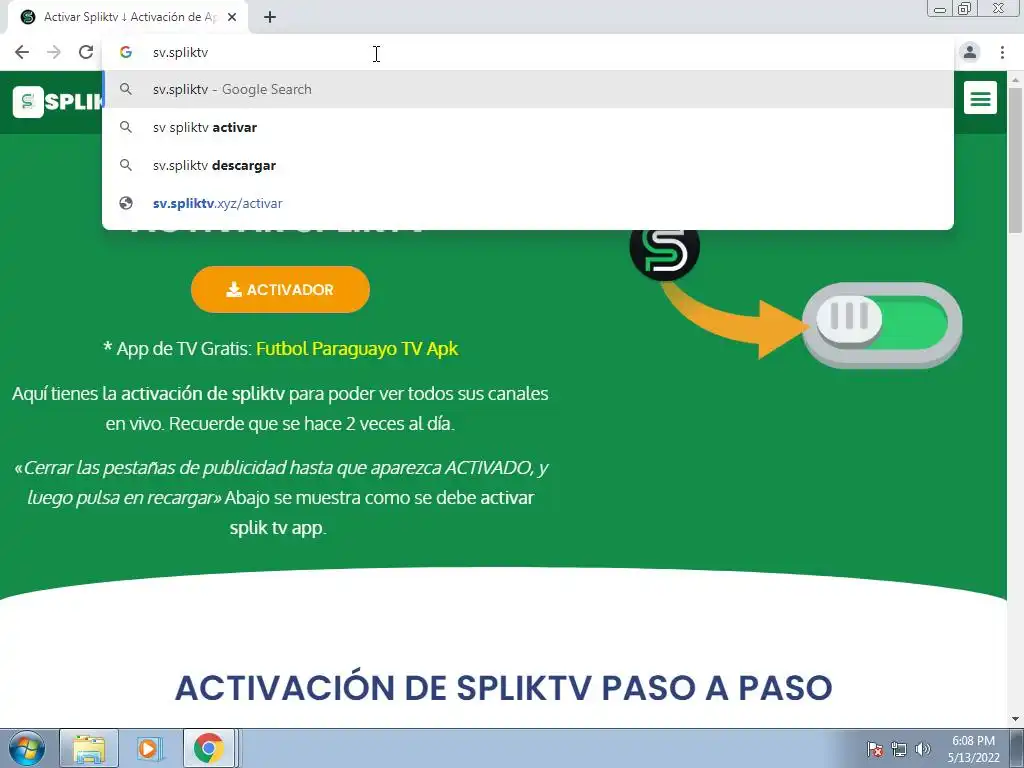Close the Activar Spliktv tab

(x=232, y=18)
